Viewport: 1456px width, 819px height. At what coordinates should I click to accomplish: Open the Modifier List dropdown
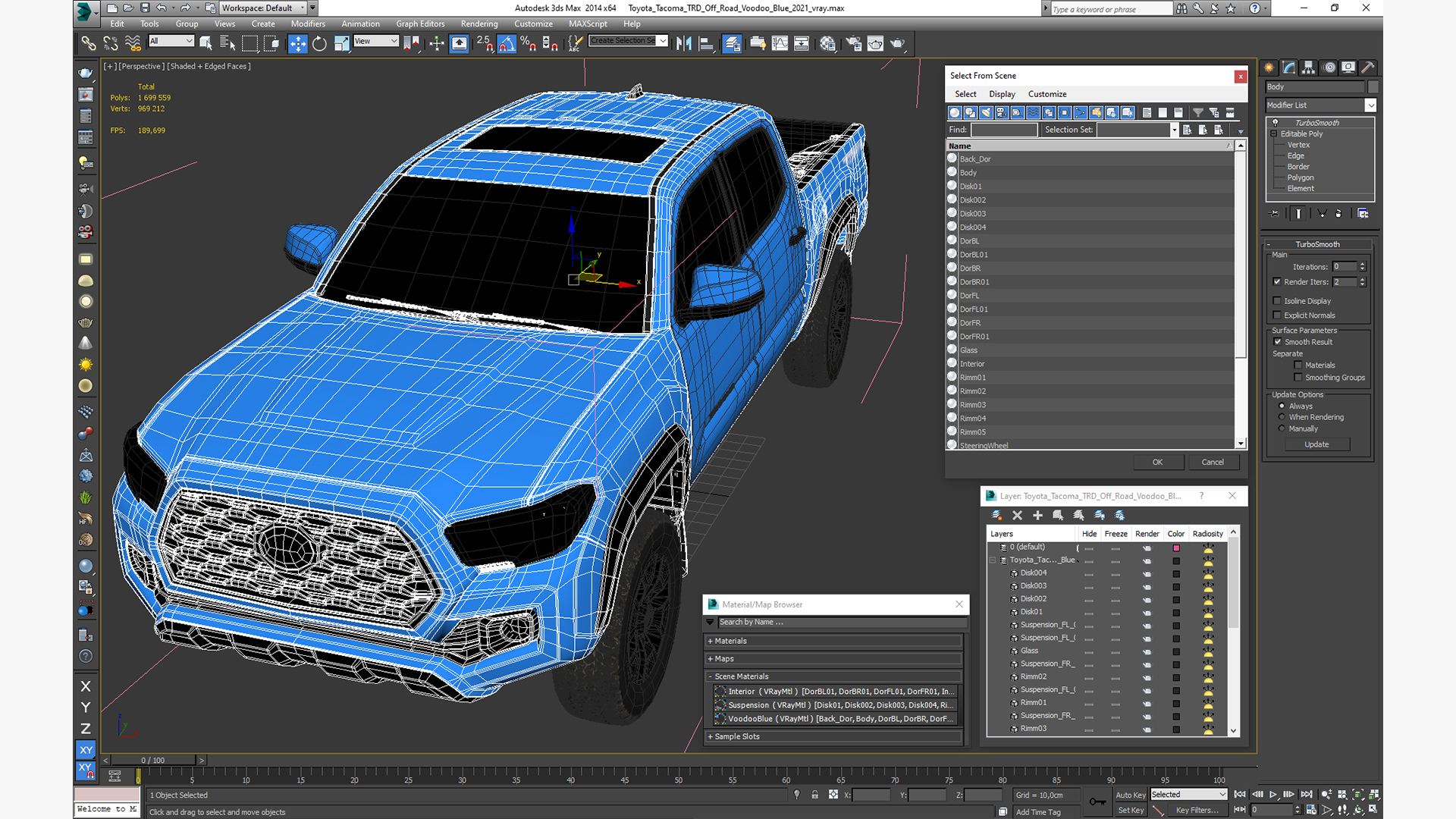click(1370, 105)
